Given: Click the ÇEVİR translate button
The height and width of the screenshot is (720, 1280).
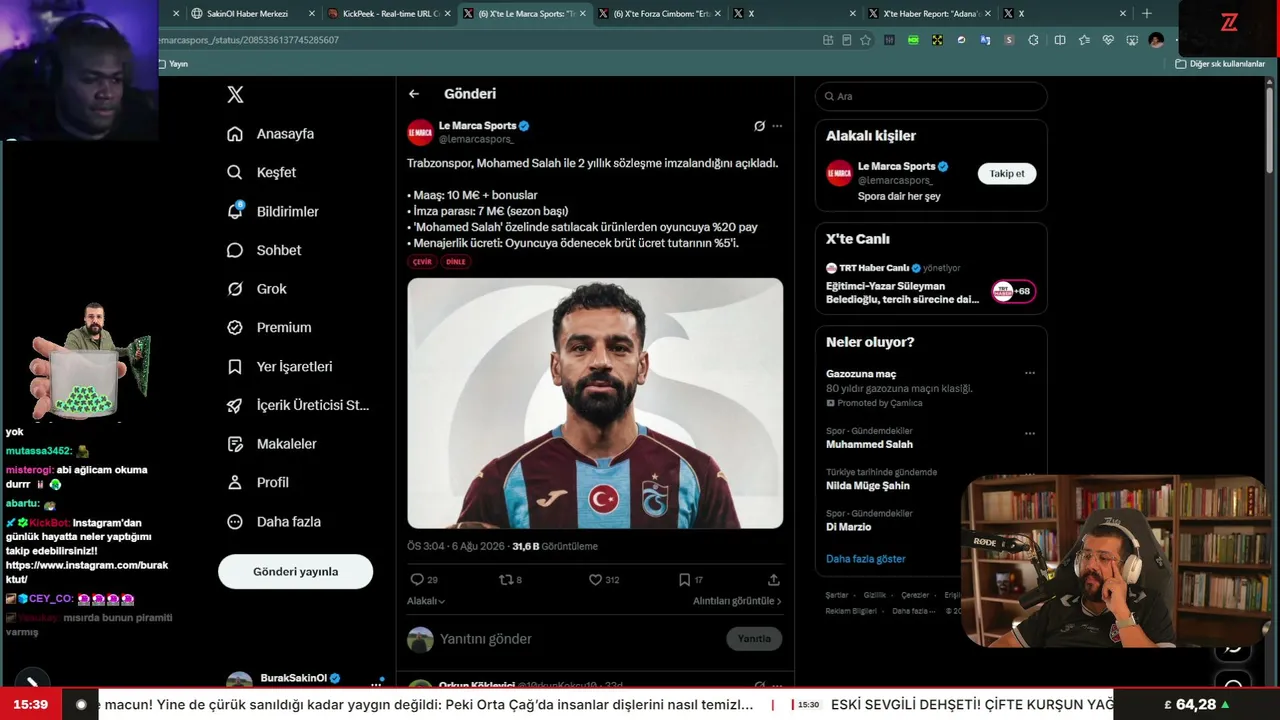Looking at the screenshot, I should pos(422,262).
